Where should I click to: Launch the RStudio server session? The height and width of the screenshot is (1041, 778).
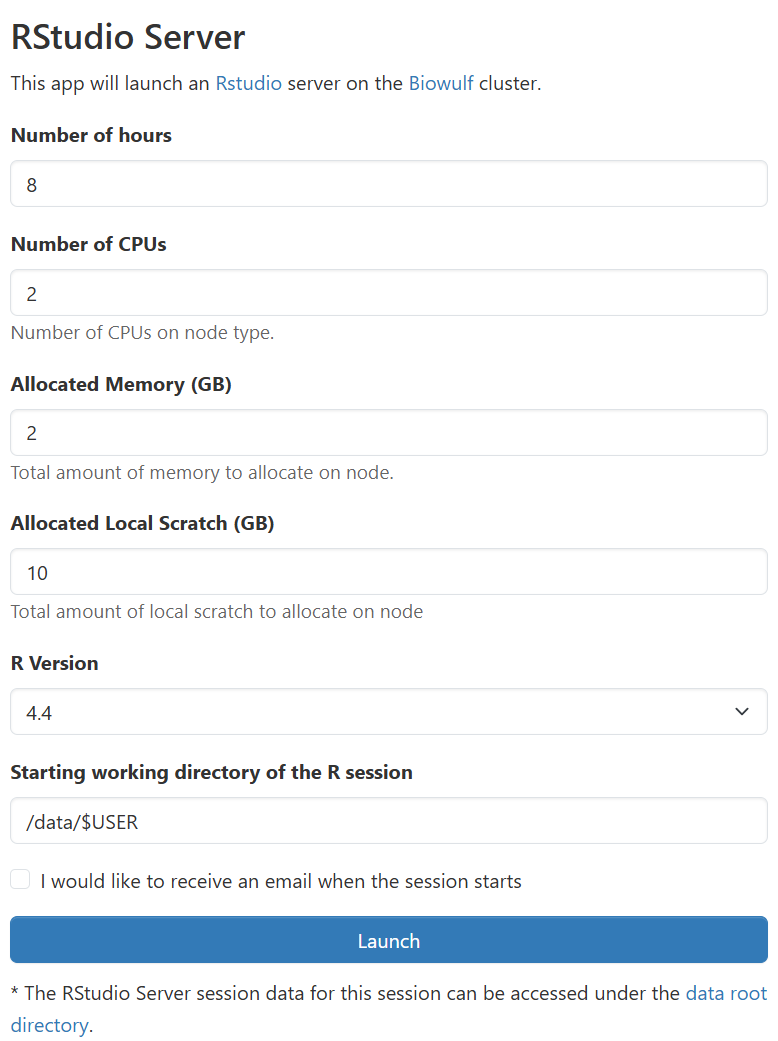(388, 940)
